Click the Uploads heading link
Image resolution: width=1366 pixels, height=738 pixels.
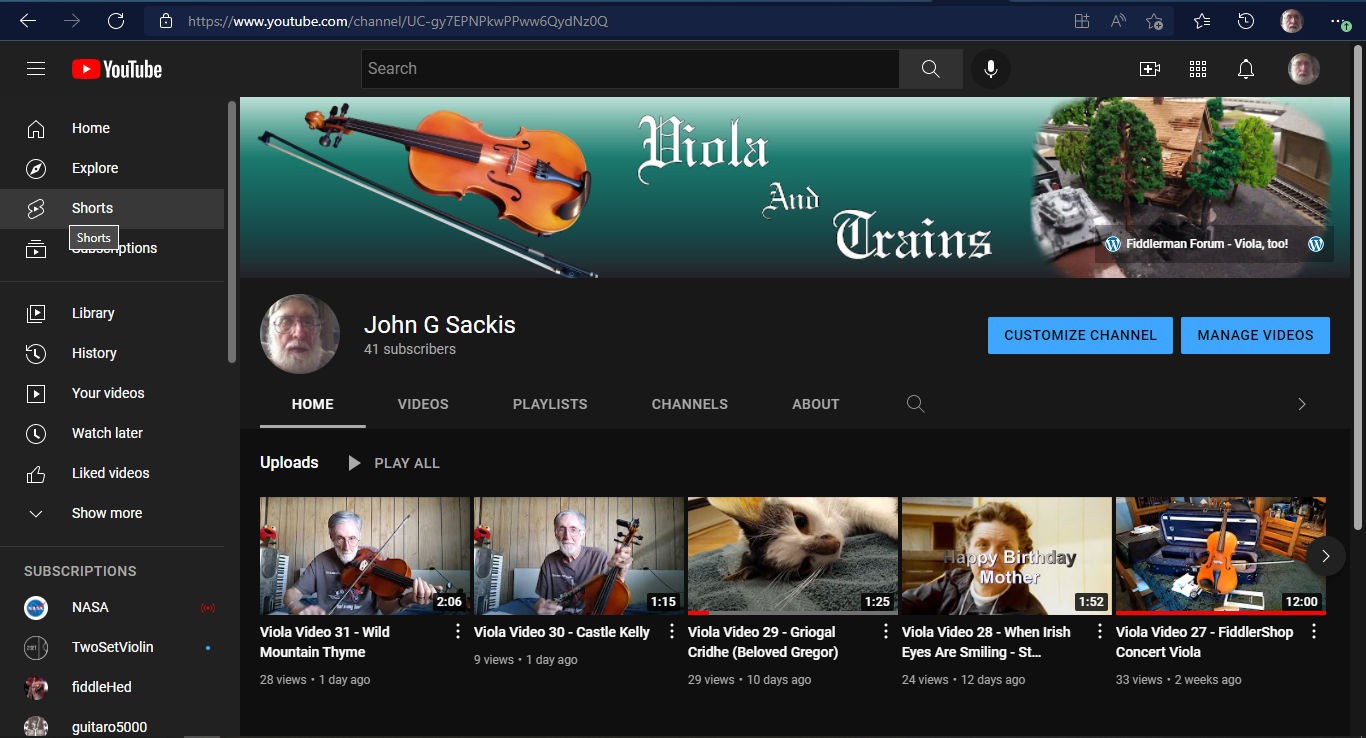pos(289,462)
